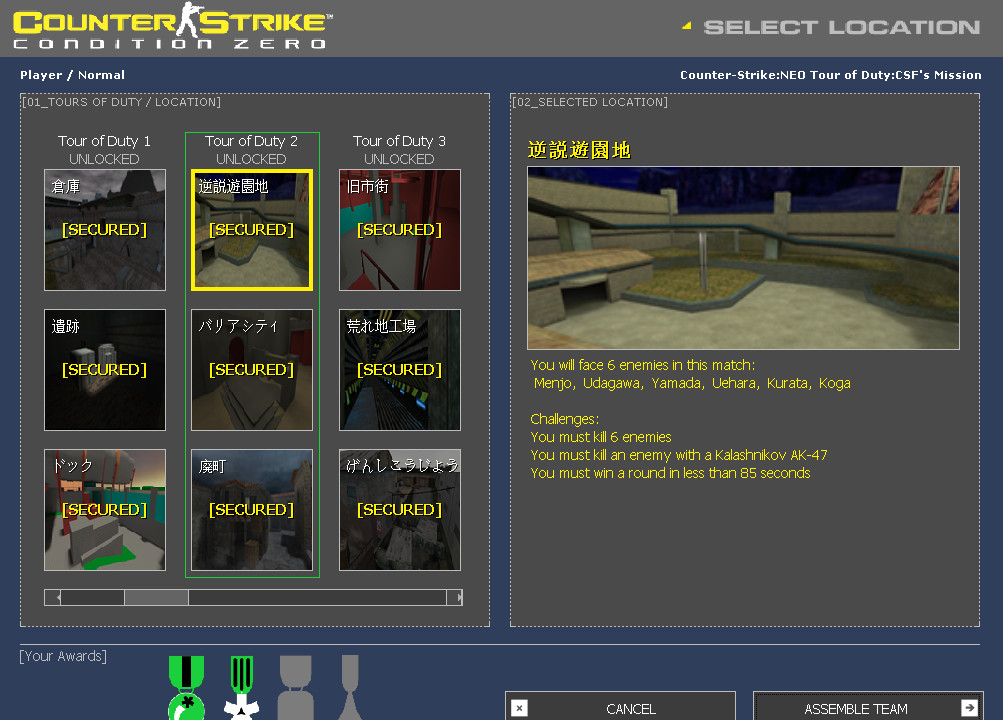Viewport: 1003px width, 720px height.
Task: Click the yellow arrow beside SELECT LOCATION
Action: pyautogui.click(x=686, y=26)
